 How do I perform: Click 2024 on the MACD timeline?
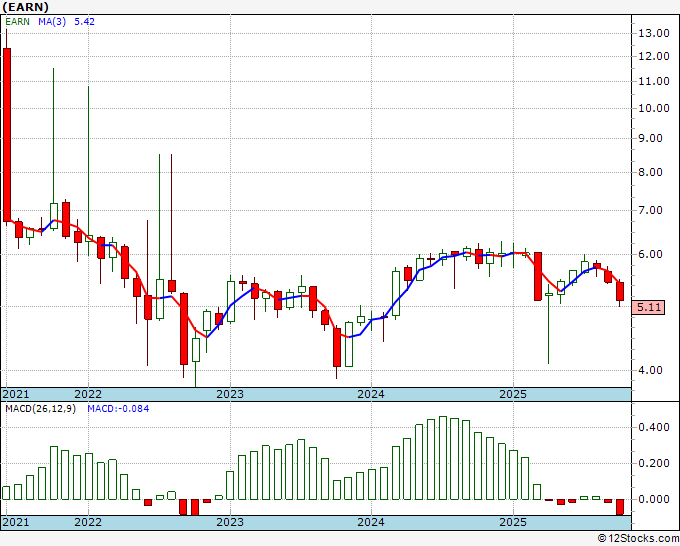[371, 522]
